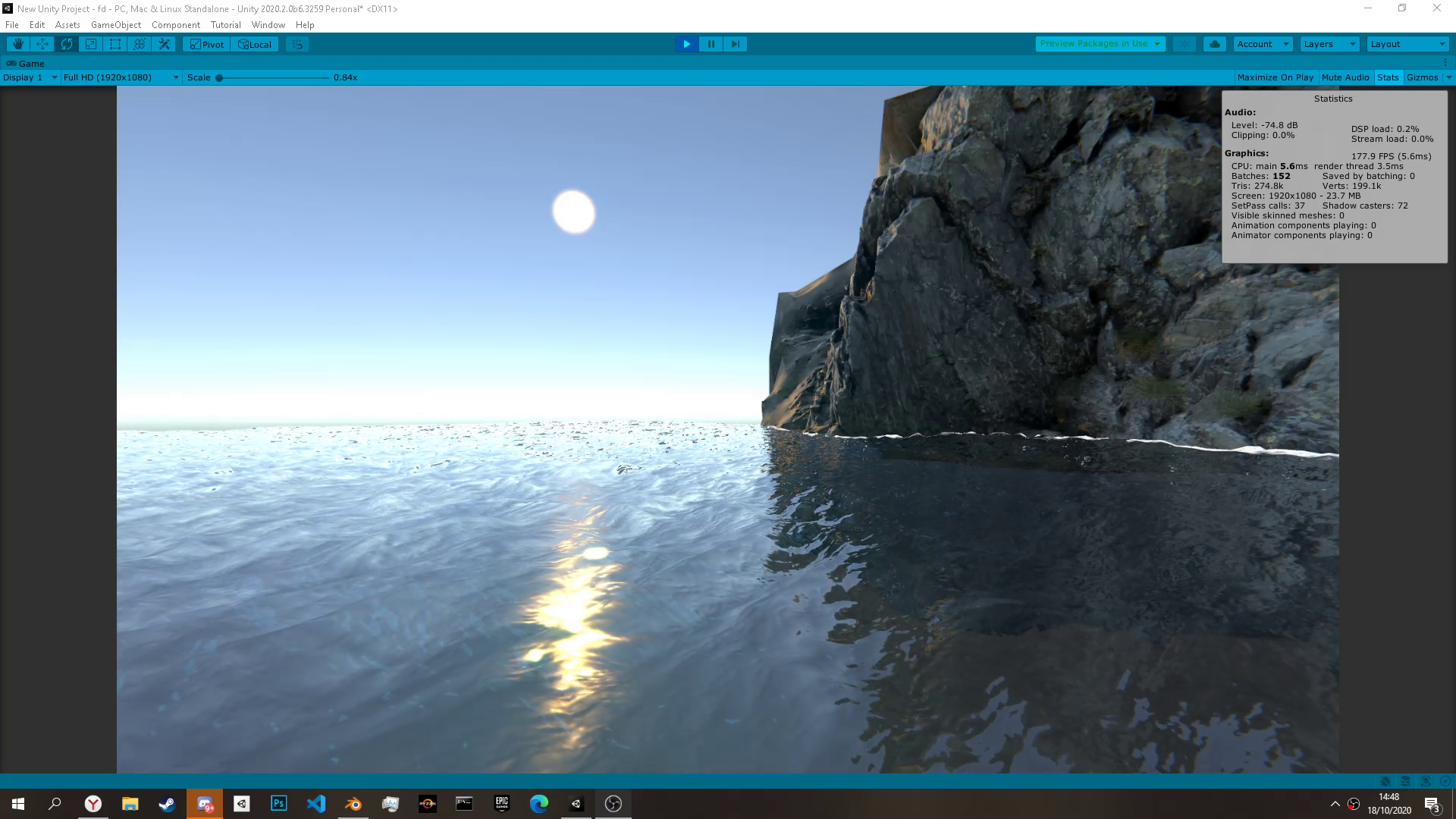The height and width of the screenshot is (819, 1456).
Task: Open OBS Studio from taskbar
Action: pos(613,804)
